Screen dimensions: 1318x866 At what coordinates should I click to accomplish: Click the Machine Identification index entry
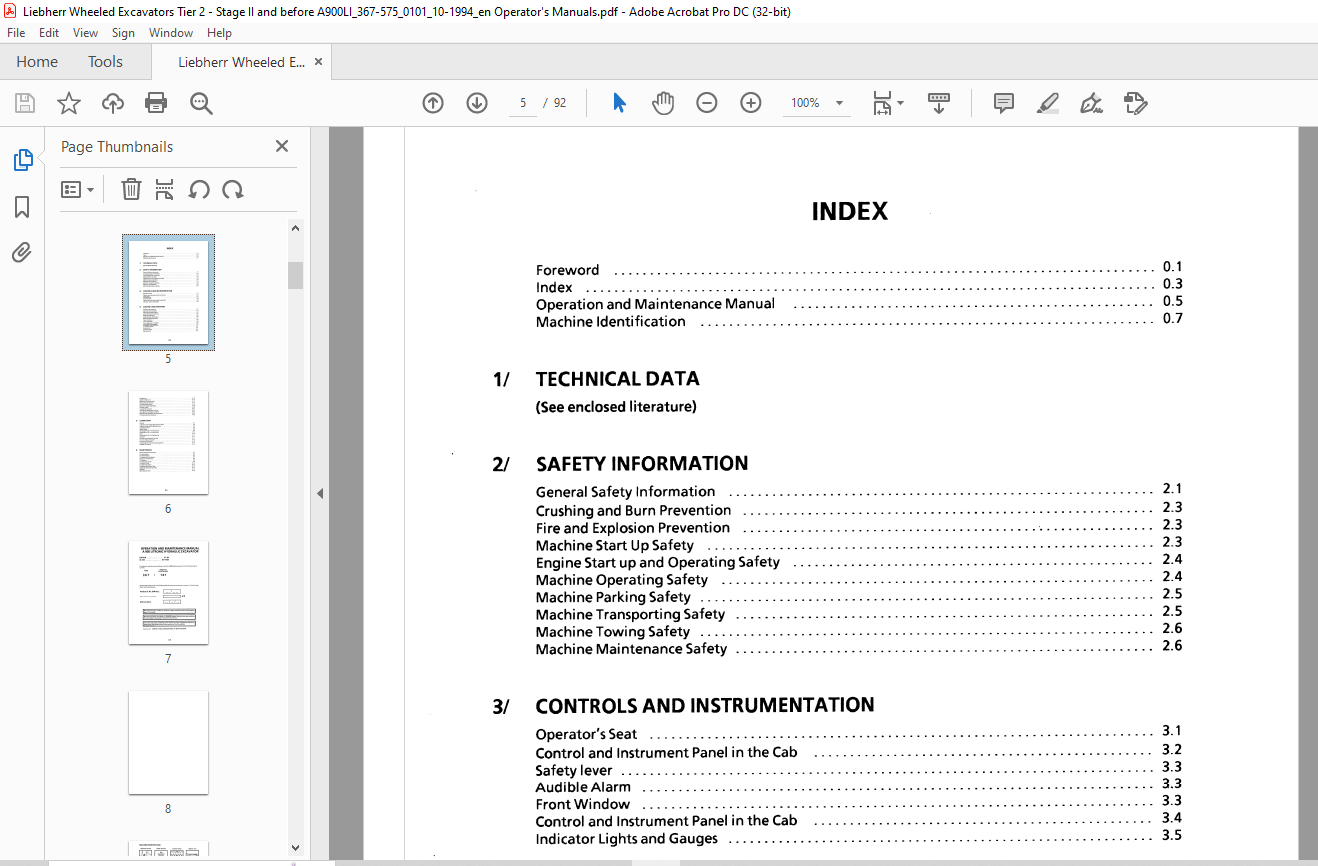pos(859,321)
